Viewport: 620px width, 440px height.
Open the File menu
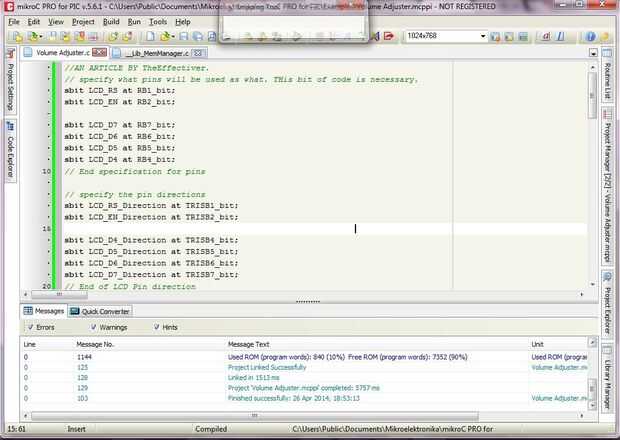[x=14, y=22]
